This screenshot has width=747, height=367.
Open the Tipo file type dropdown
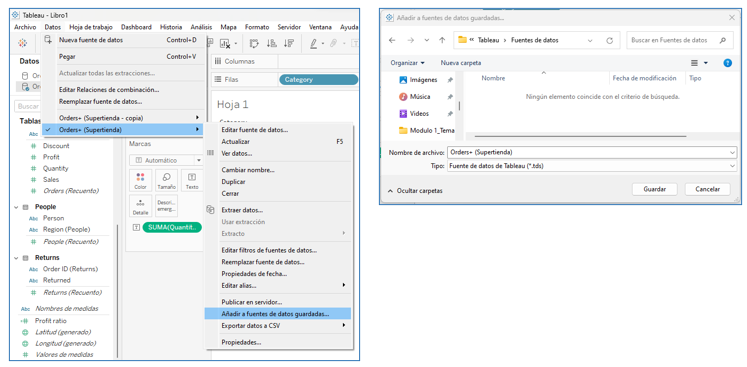pos(732,166)
